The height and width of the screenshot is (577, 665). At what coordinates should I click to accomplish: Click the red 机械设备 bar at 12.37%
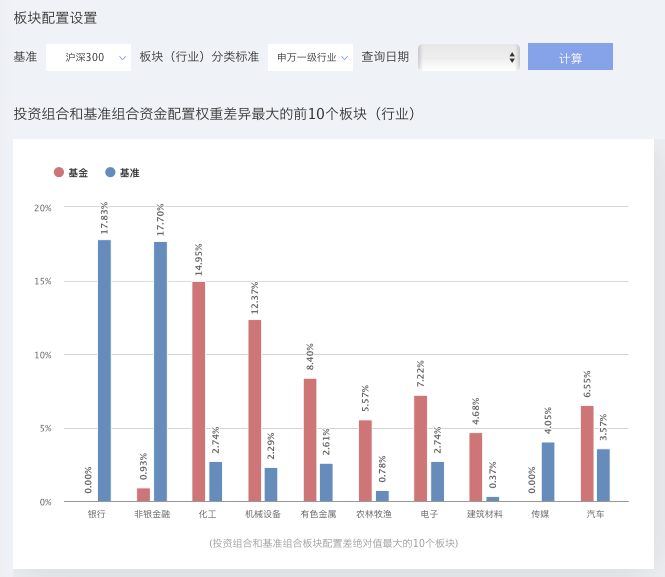click(254, 411)
